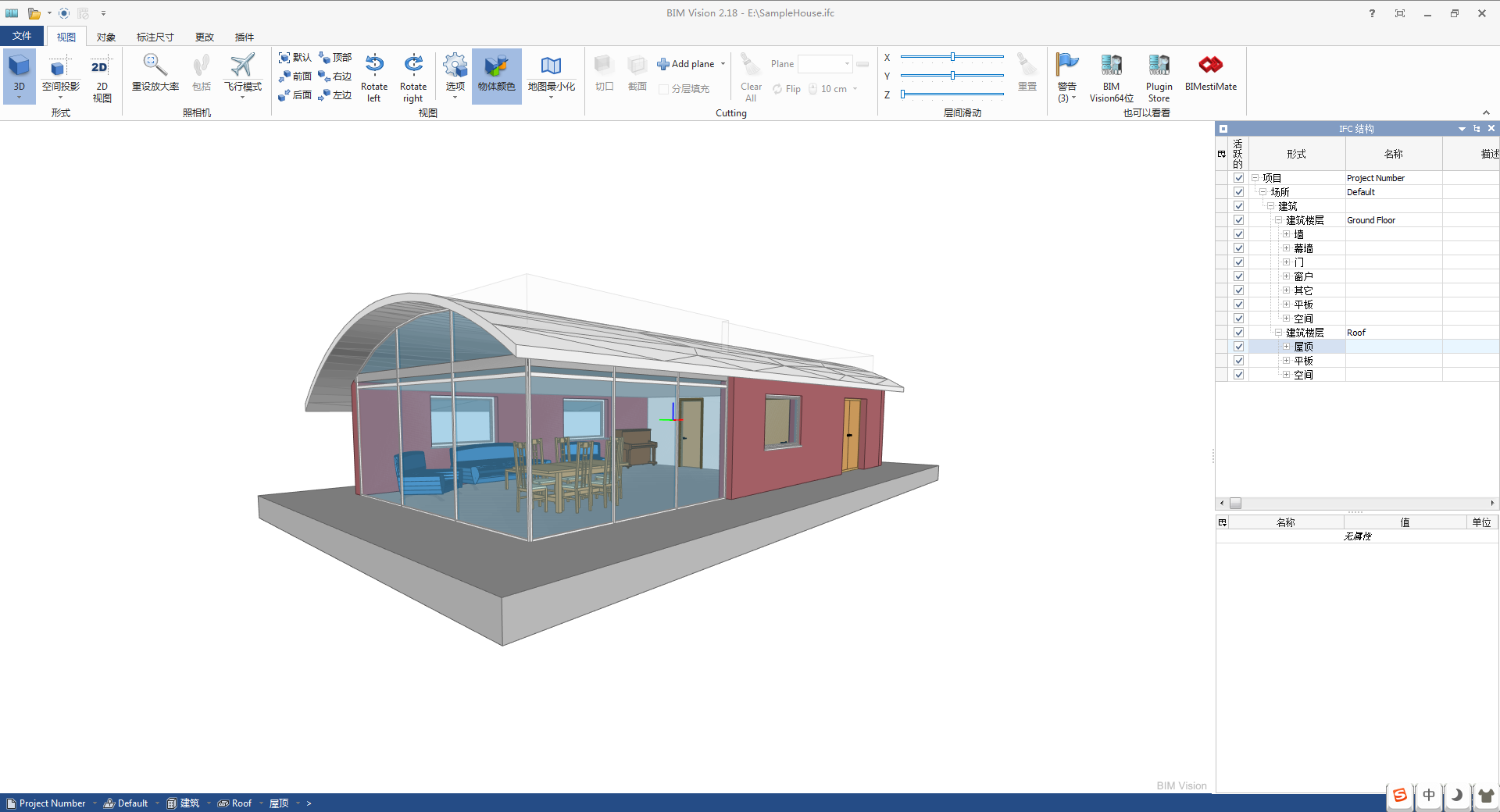Screen dimensions: 1500x812
Task: Expand the 墙 walls tree node
Action: (1287, 233)
